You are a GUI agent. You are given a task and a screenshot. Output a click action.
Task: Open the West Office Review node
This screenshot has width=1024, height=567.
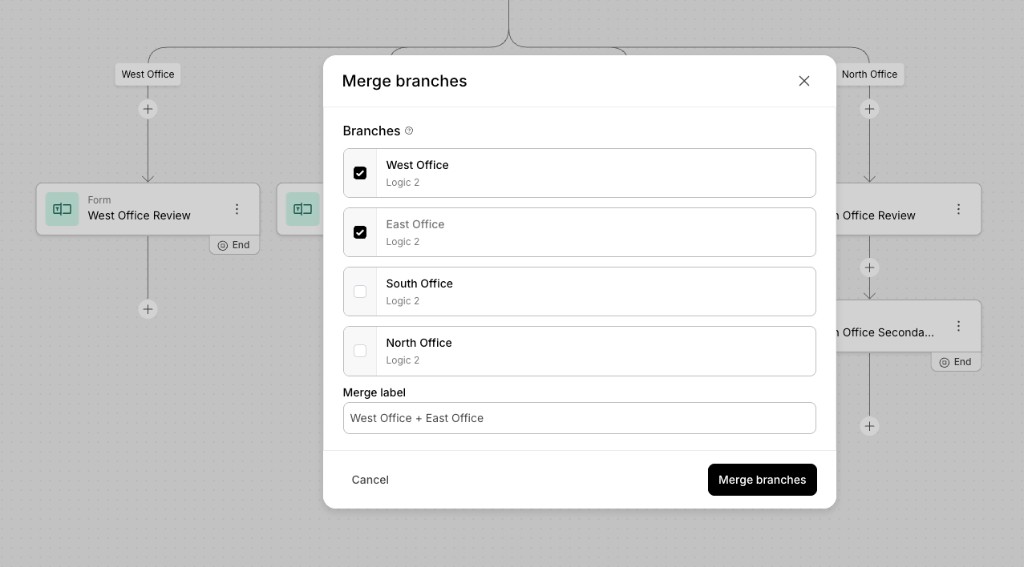click(x=148, y=209)
